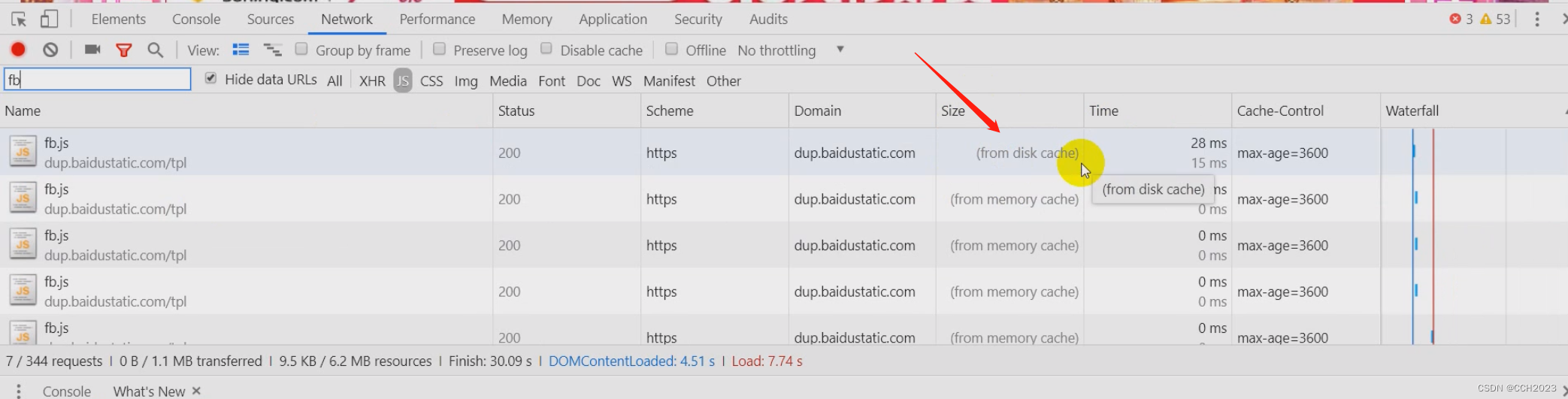Click the fb filter text field
The height and width of the screenshot is (399, 1568).
tap(98, 80)
